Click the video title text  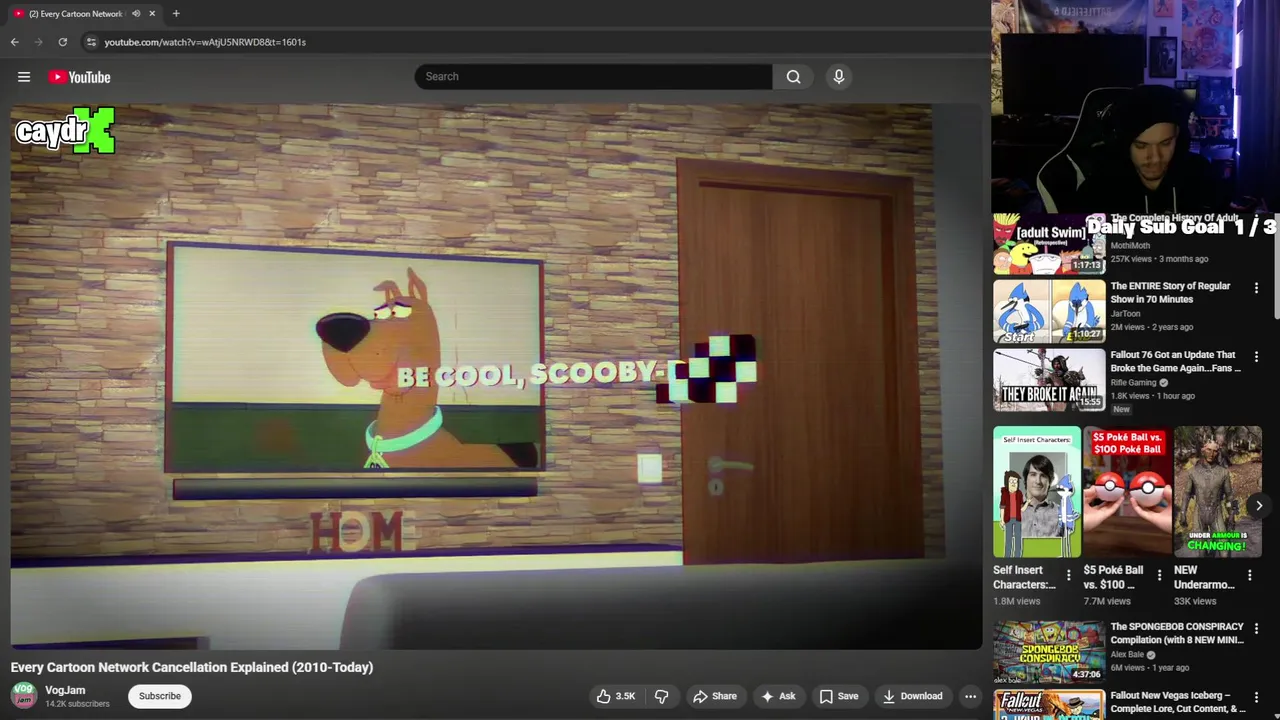[x=192, y=667]
